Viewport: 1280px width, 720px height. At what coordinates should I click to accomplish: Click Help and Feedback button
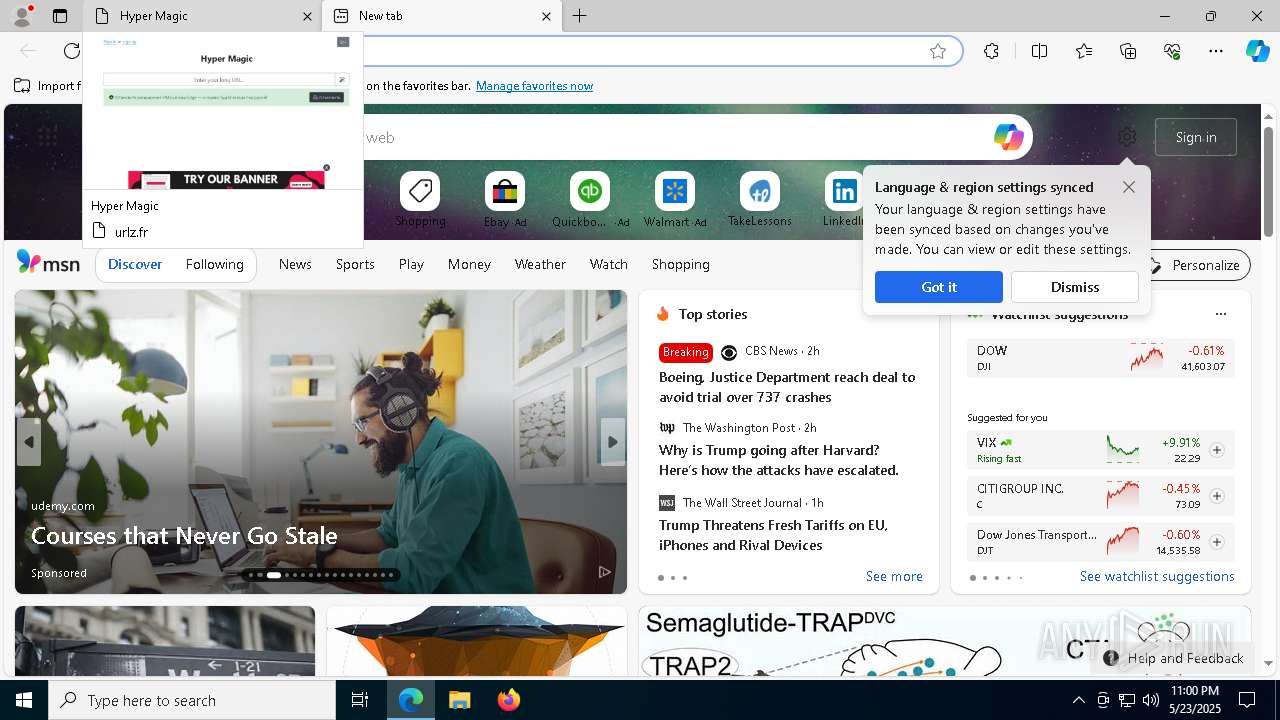[1174, 658]
